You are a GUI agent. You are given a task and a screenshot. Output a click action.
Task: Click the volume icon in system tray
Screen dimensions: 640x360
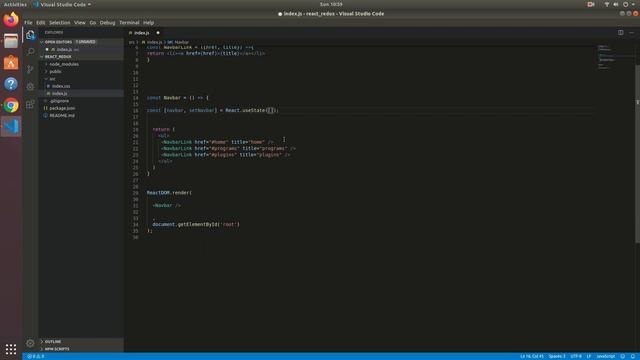pyautogui.click(x=616, y=4)
